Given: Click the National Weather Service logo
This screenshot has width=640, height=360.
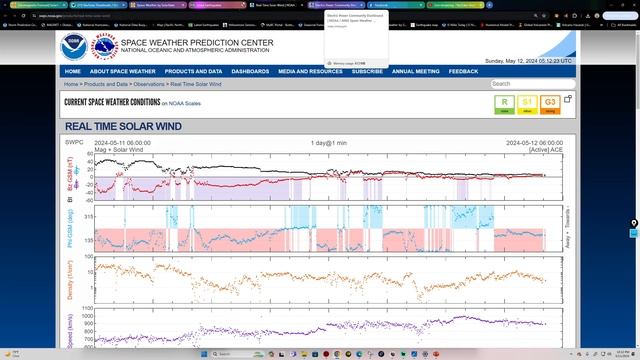Looking at the screenshot, I should coord(104,47).
